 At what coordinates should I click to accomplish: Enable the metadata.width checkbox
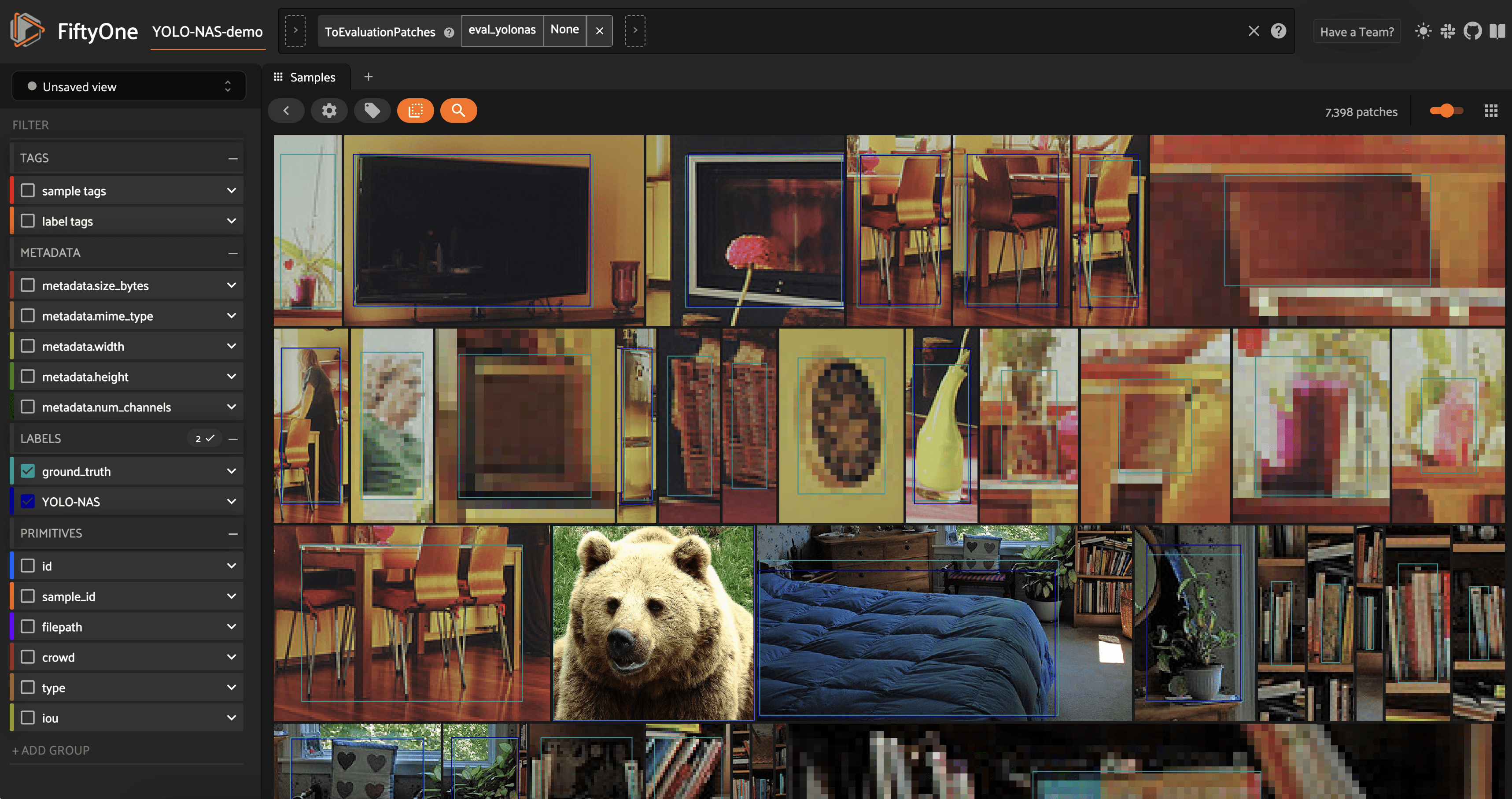(x=28, y=346)
